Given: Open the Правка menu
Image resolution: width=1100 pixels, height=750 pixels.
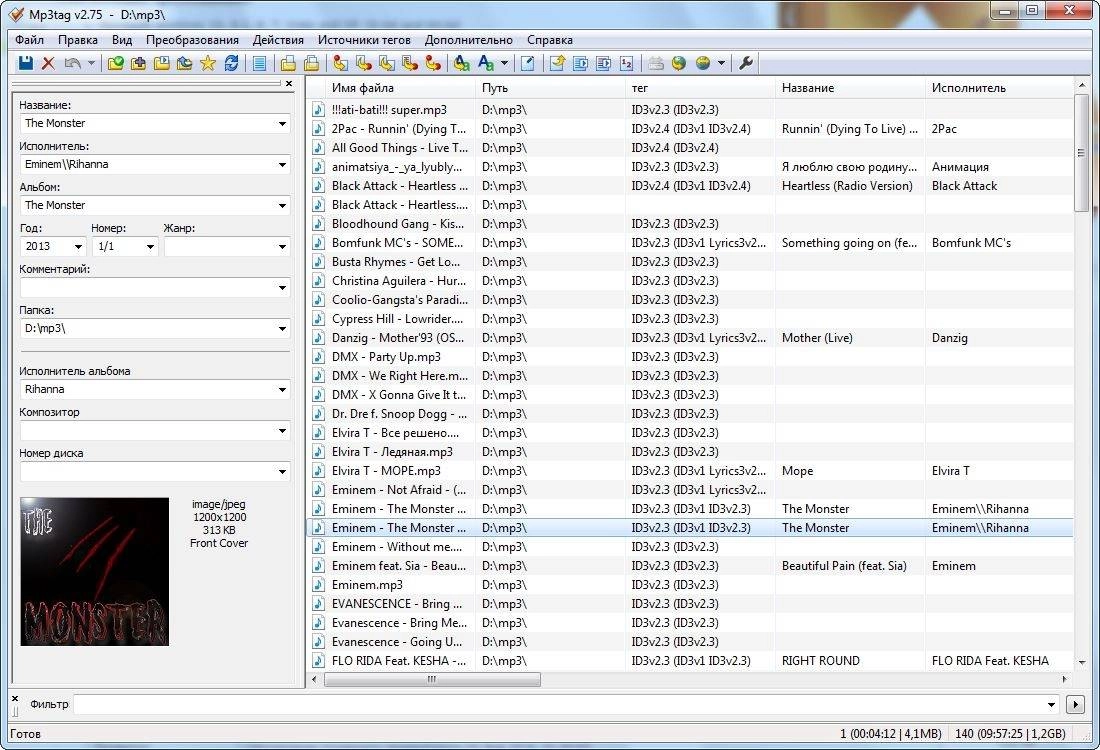Looking at the screenshot, I should pyautogui.click(x=78, y=40).
